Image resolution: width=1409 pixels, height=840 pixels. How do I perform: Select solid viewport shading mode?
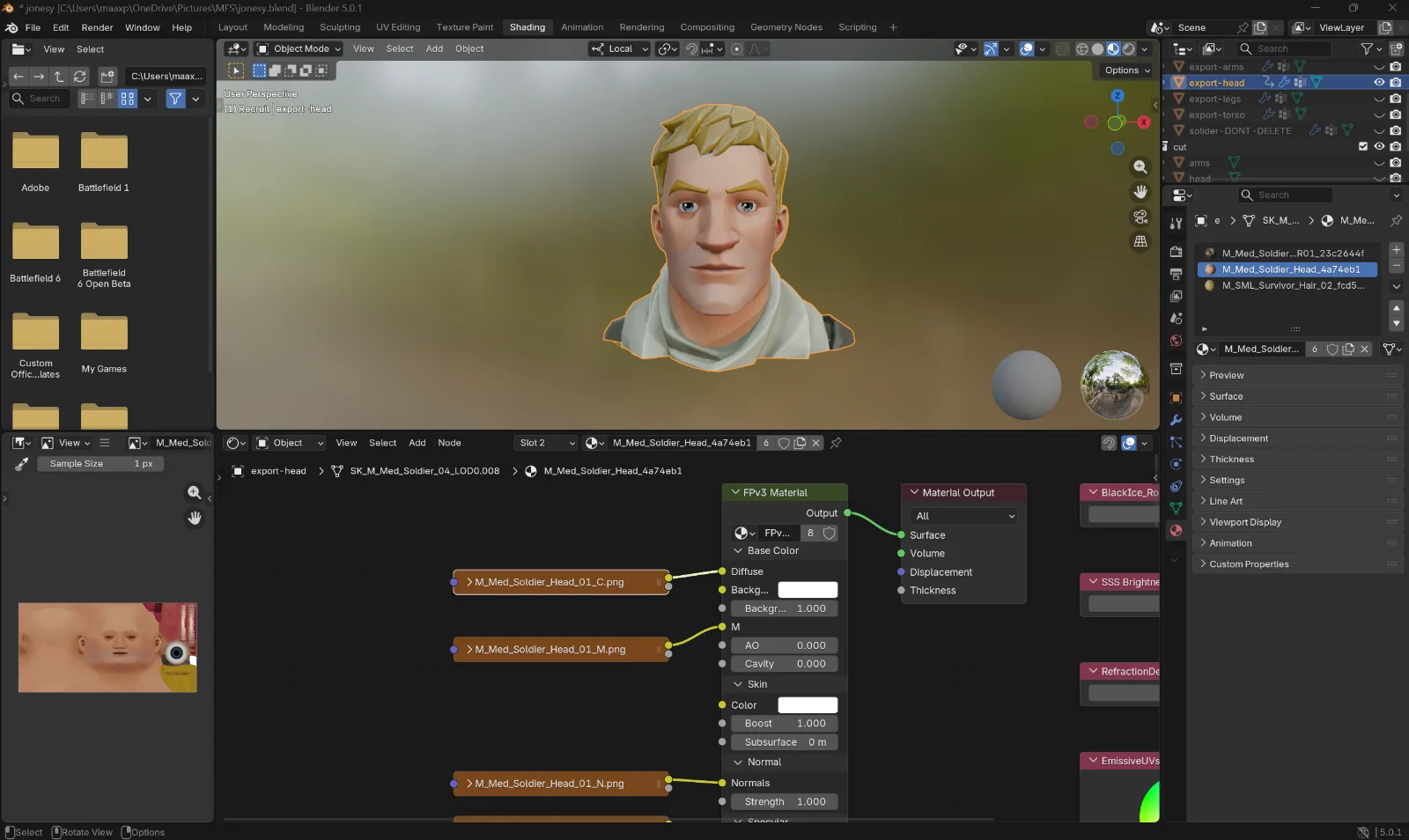[x=1098, y=49]
